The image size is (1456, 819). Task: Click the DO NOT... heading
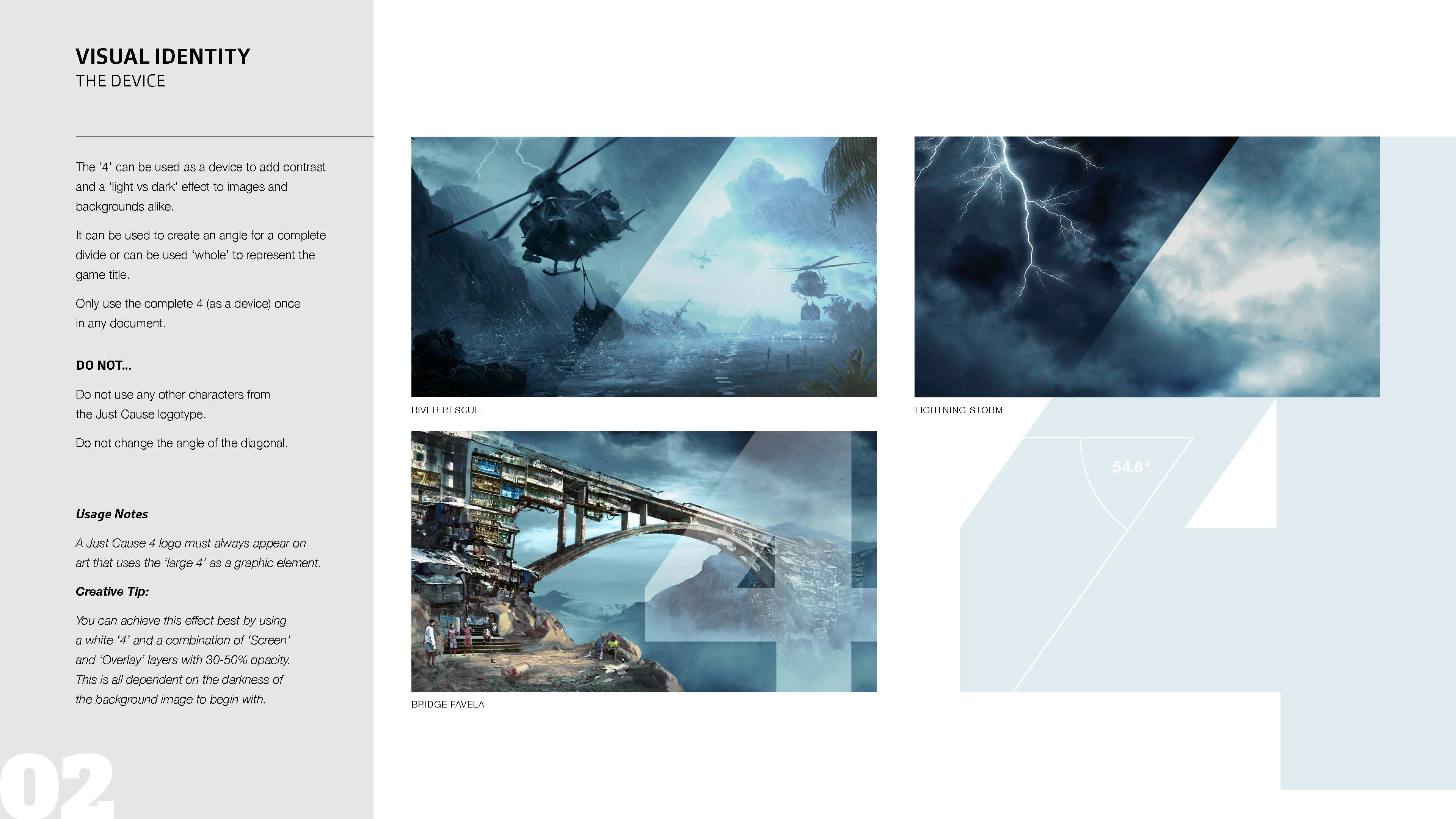pos(104,366)
